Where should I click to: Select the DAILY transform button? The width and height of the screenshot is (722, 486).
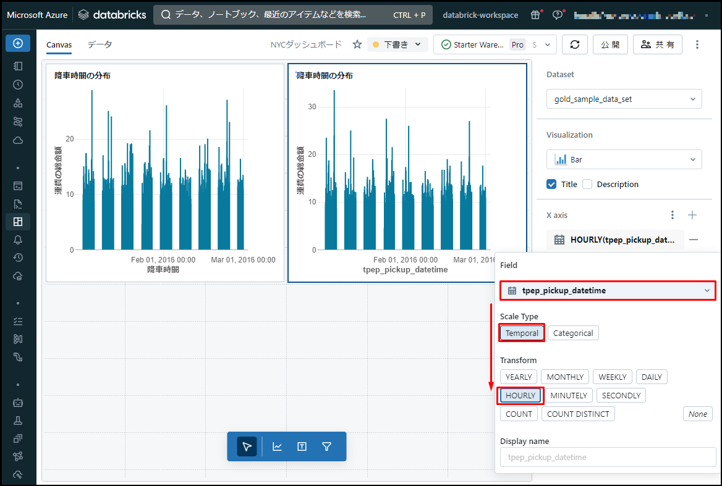(x=651, y=377)
